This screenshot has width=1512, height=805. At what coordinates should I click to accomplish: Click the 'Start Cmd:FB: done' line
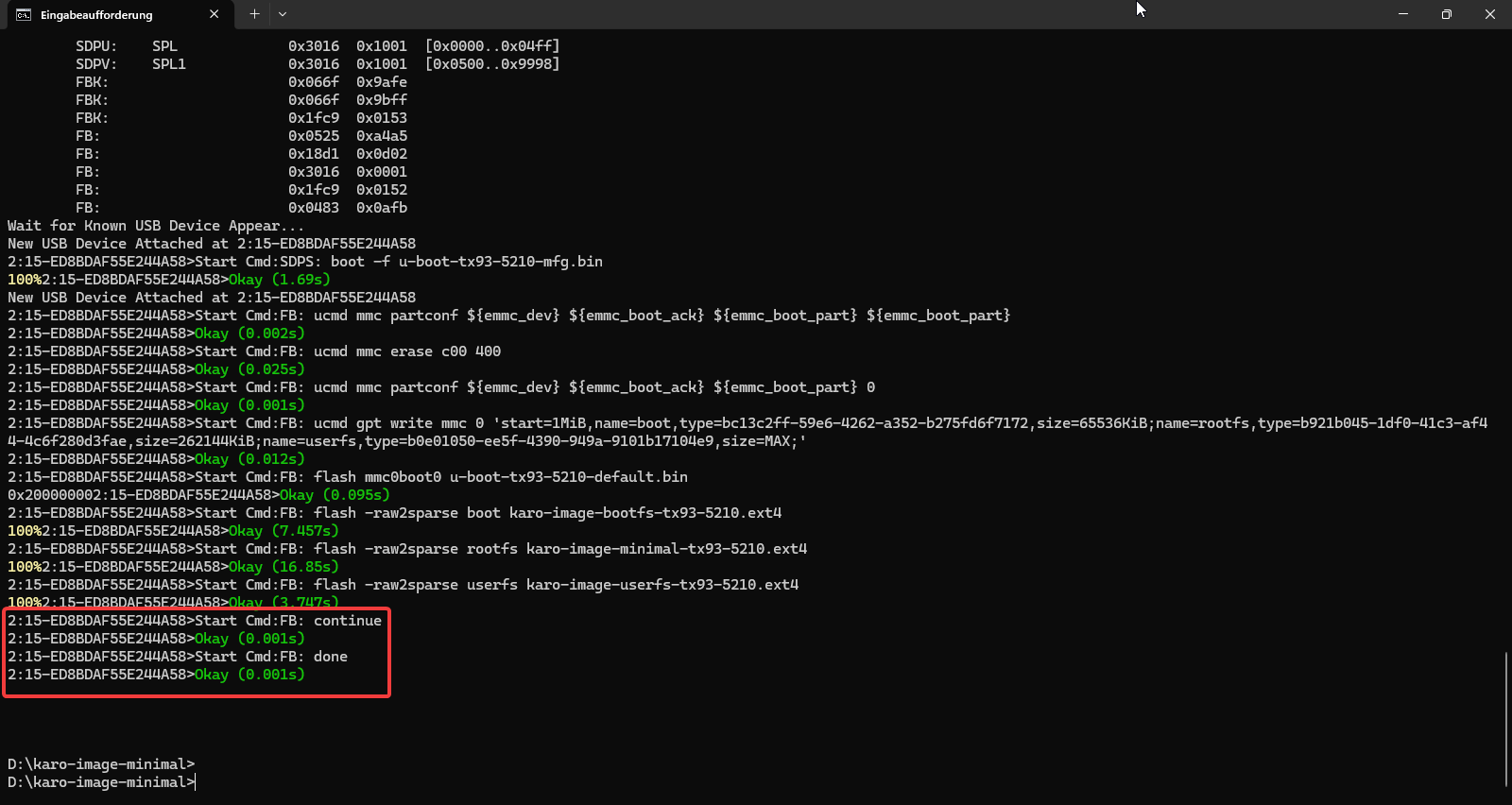click(271, 657)
